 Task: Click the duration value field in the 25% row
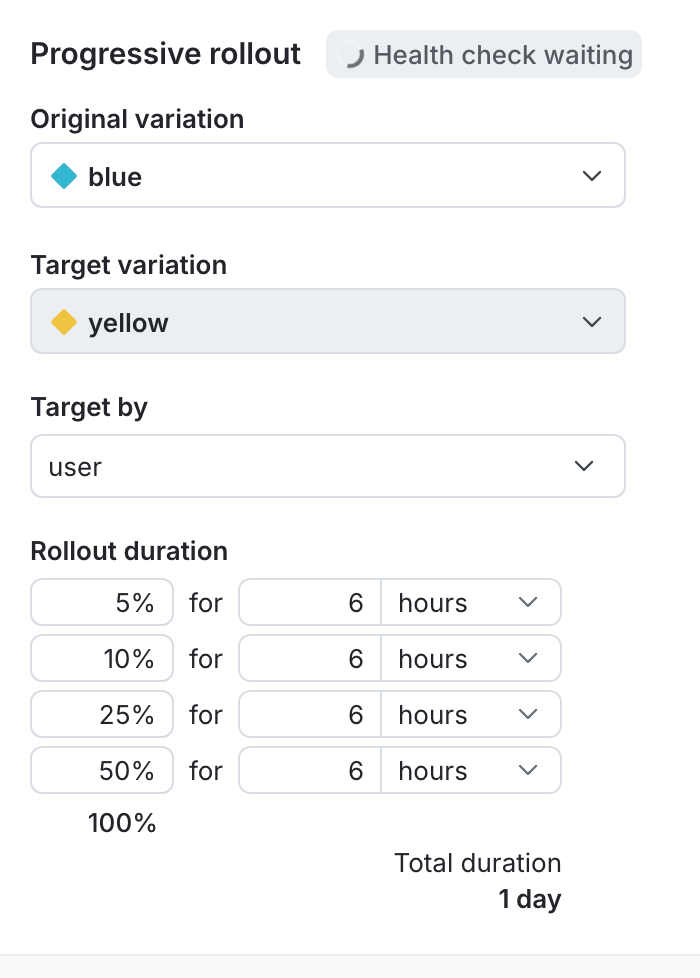(x=310, y=714)
